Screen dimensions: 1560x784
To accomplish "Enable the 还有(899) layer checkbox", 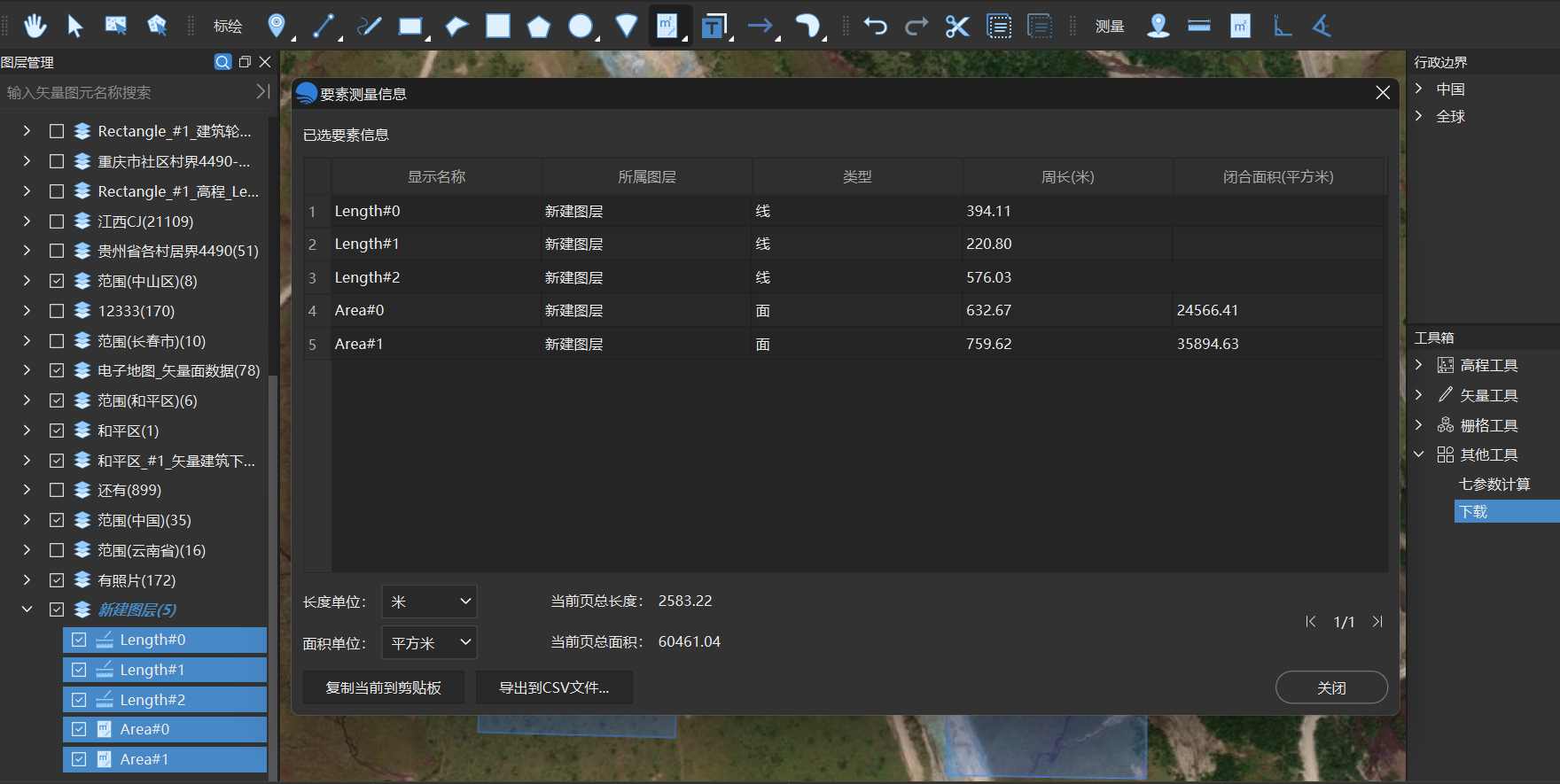I will click(57, 490).
